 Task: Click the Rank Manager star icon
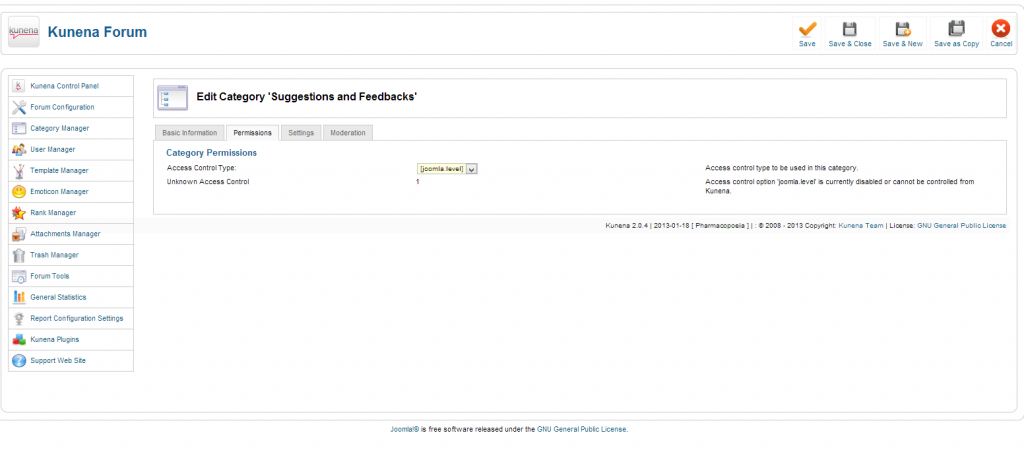pos(19,212)
